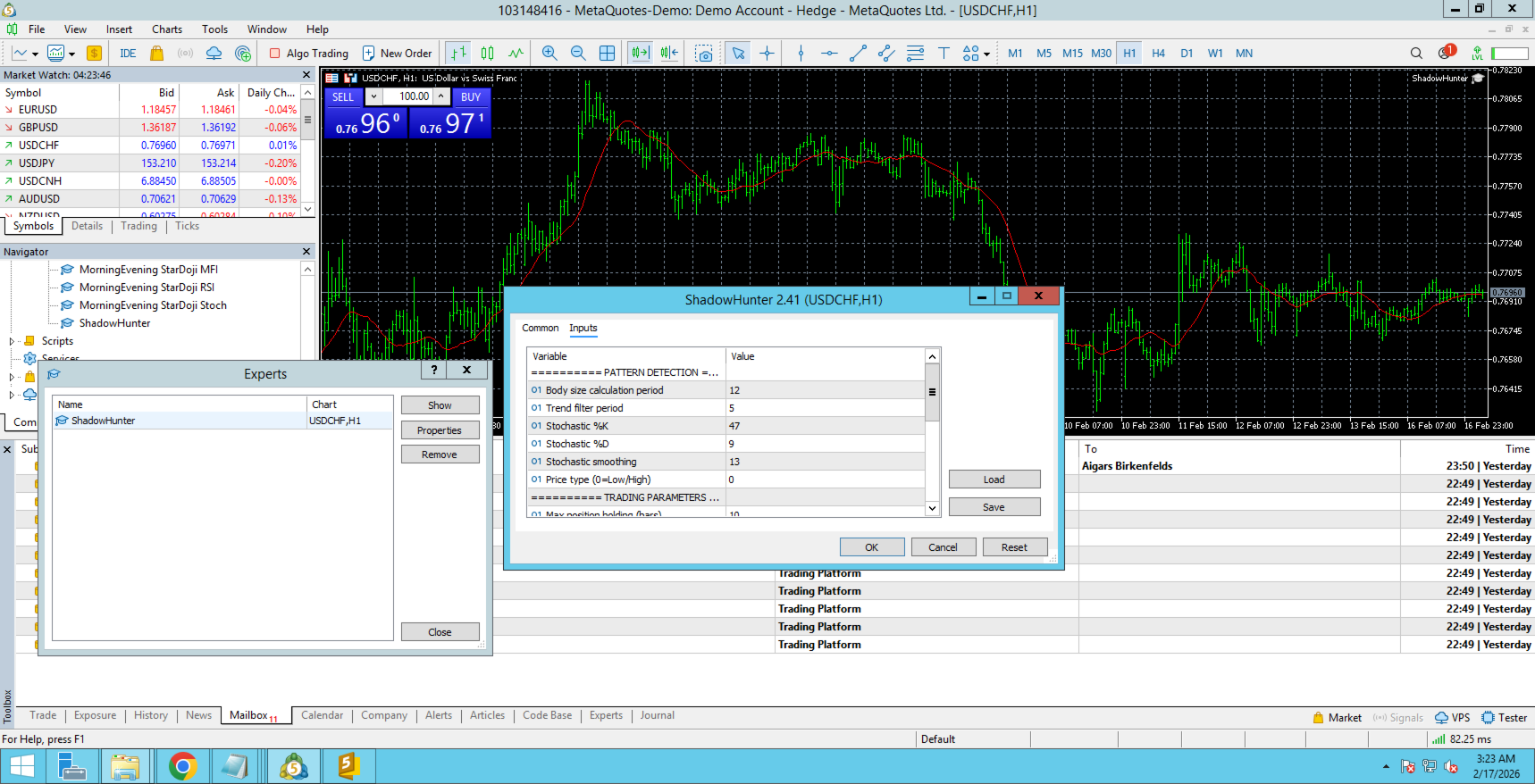Toggle the Algo Trading button
The width and height of the screenshot is (1535, 784).
(x=309, y=54)
